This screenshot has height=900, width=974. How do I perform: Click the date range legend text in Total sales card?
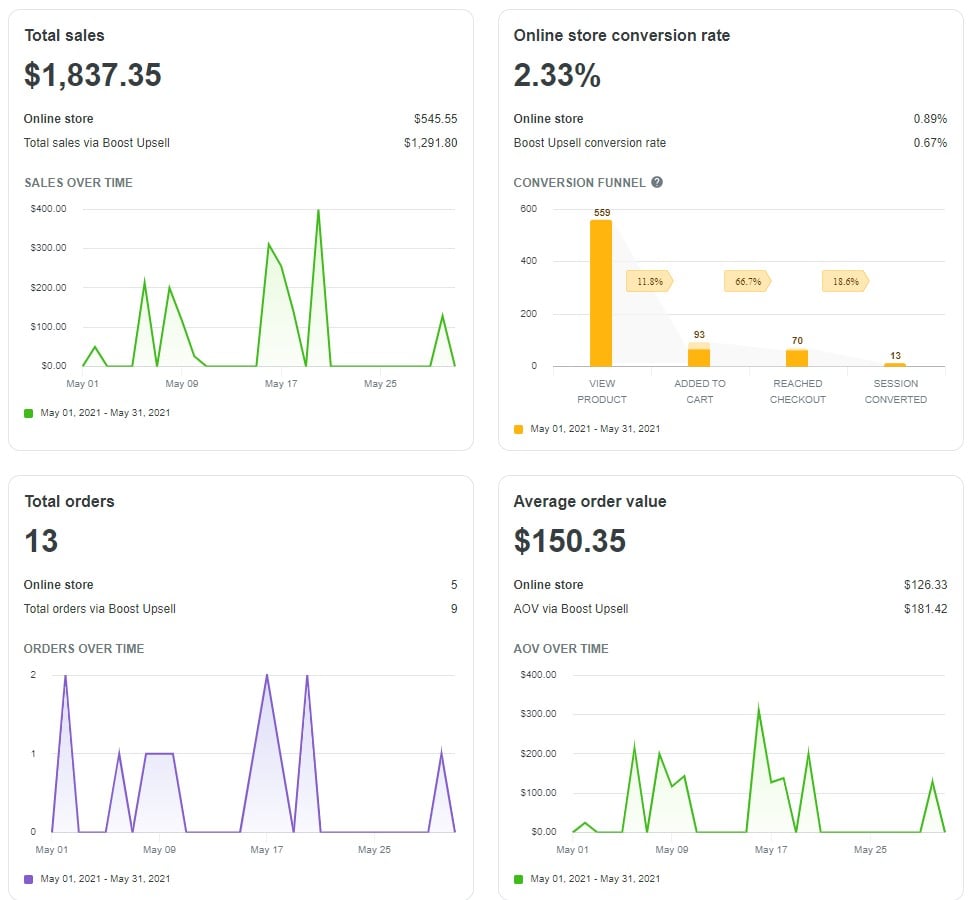tap(105, 413)
